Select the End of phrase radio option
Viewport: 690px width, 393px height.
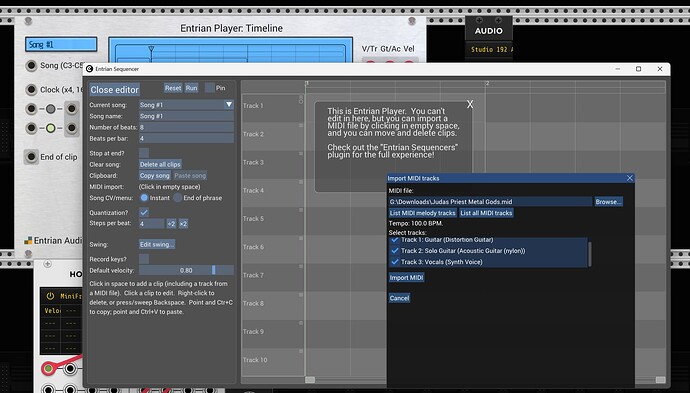coord(178,198)
